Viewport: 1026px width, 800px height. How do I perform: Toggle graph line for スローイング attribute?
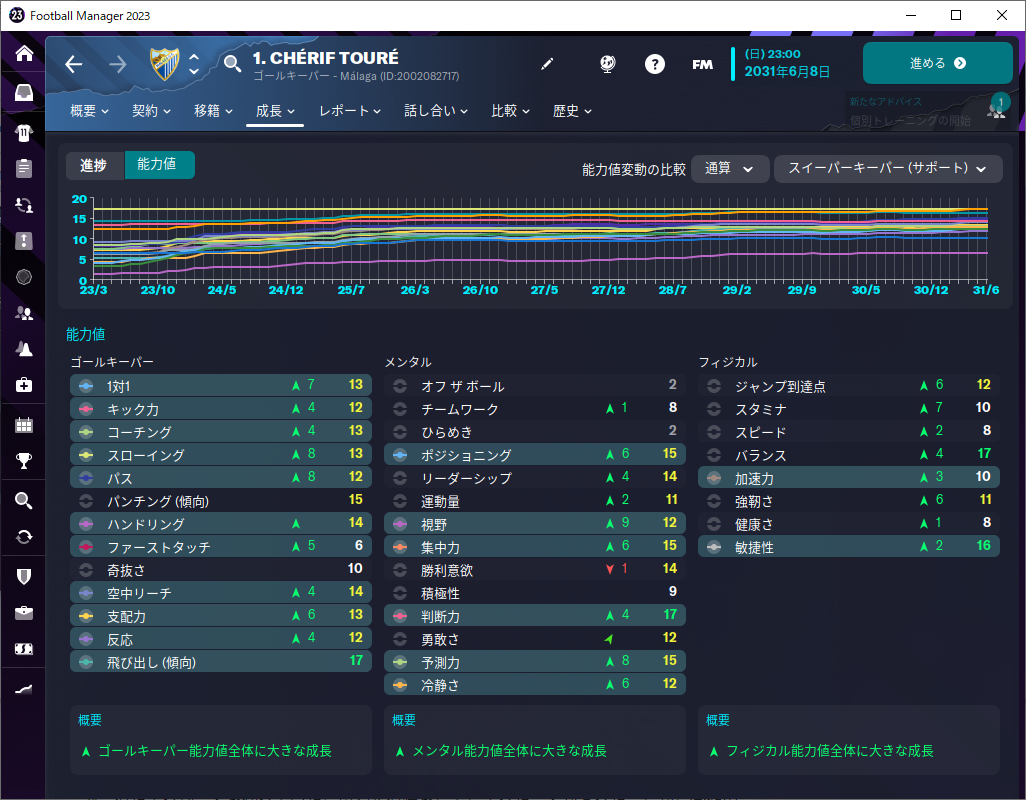(x=86, y=455)
